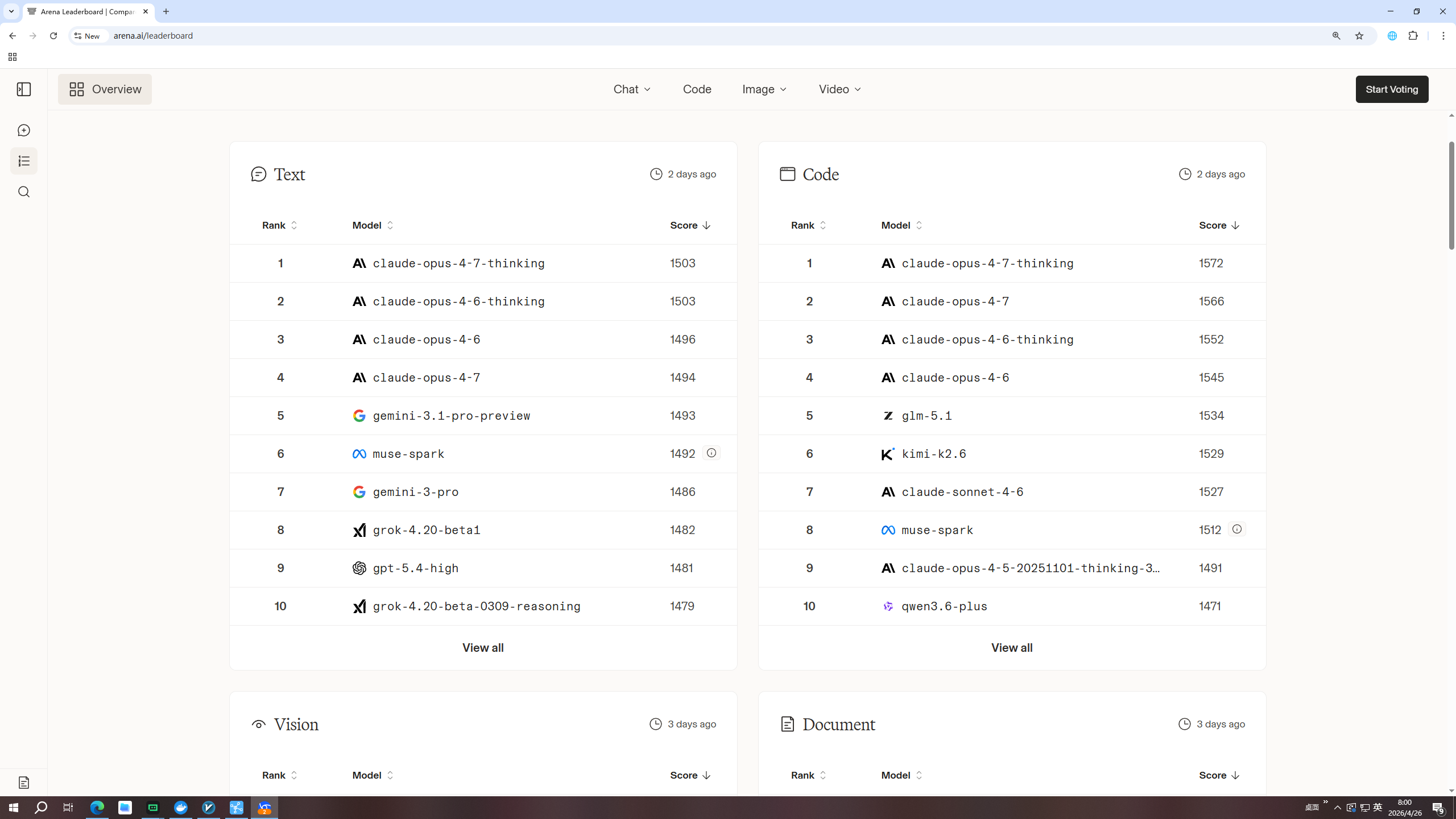The image size is (1456, 819).
Task: Select the Overview tab
Action: (x=105, y=89)
